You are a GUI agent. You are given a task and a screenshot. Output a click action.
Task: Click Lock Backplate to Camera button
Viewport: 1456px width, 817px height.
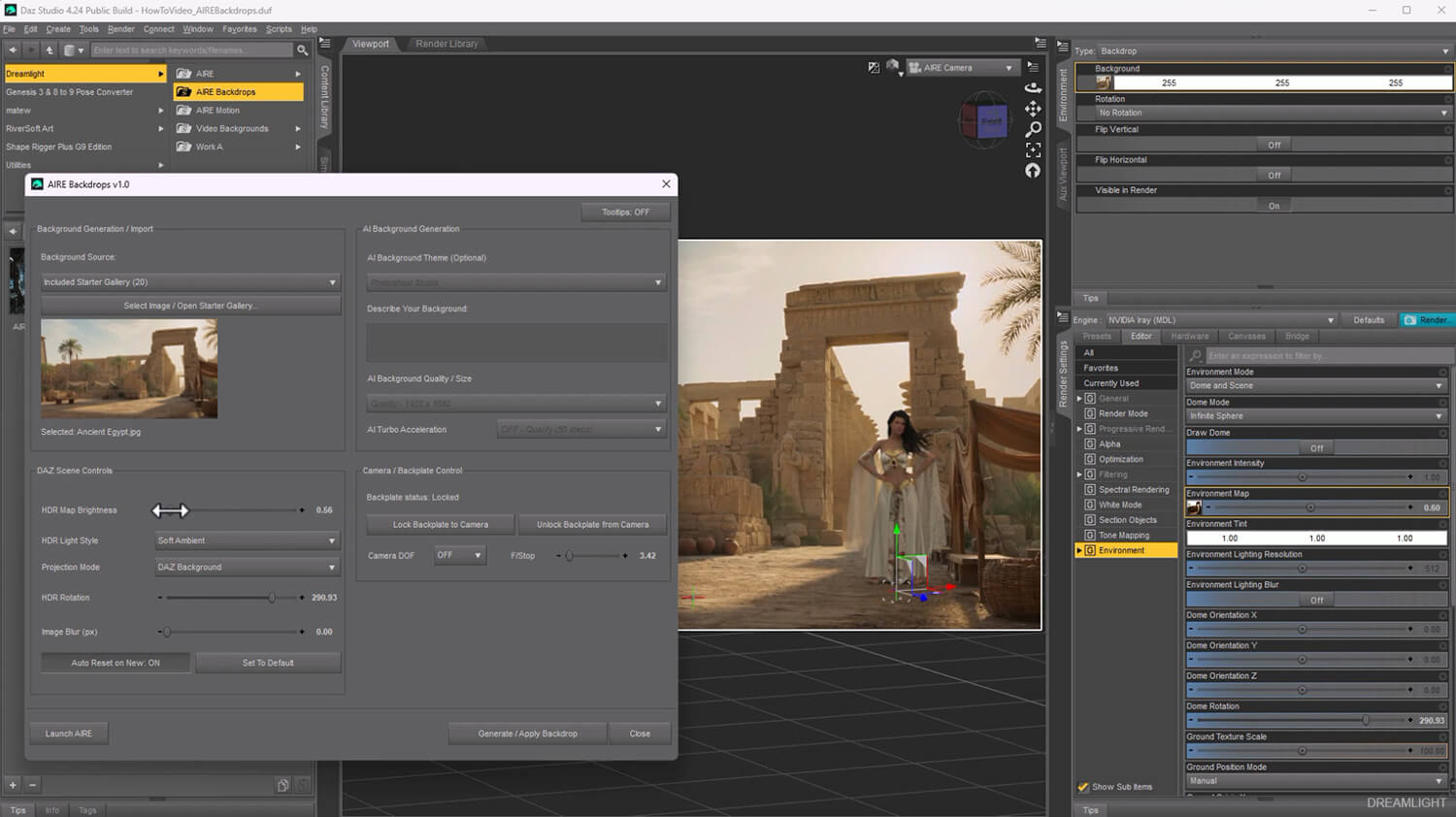click(440, 525)
